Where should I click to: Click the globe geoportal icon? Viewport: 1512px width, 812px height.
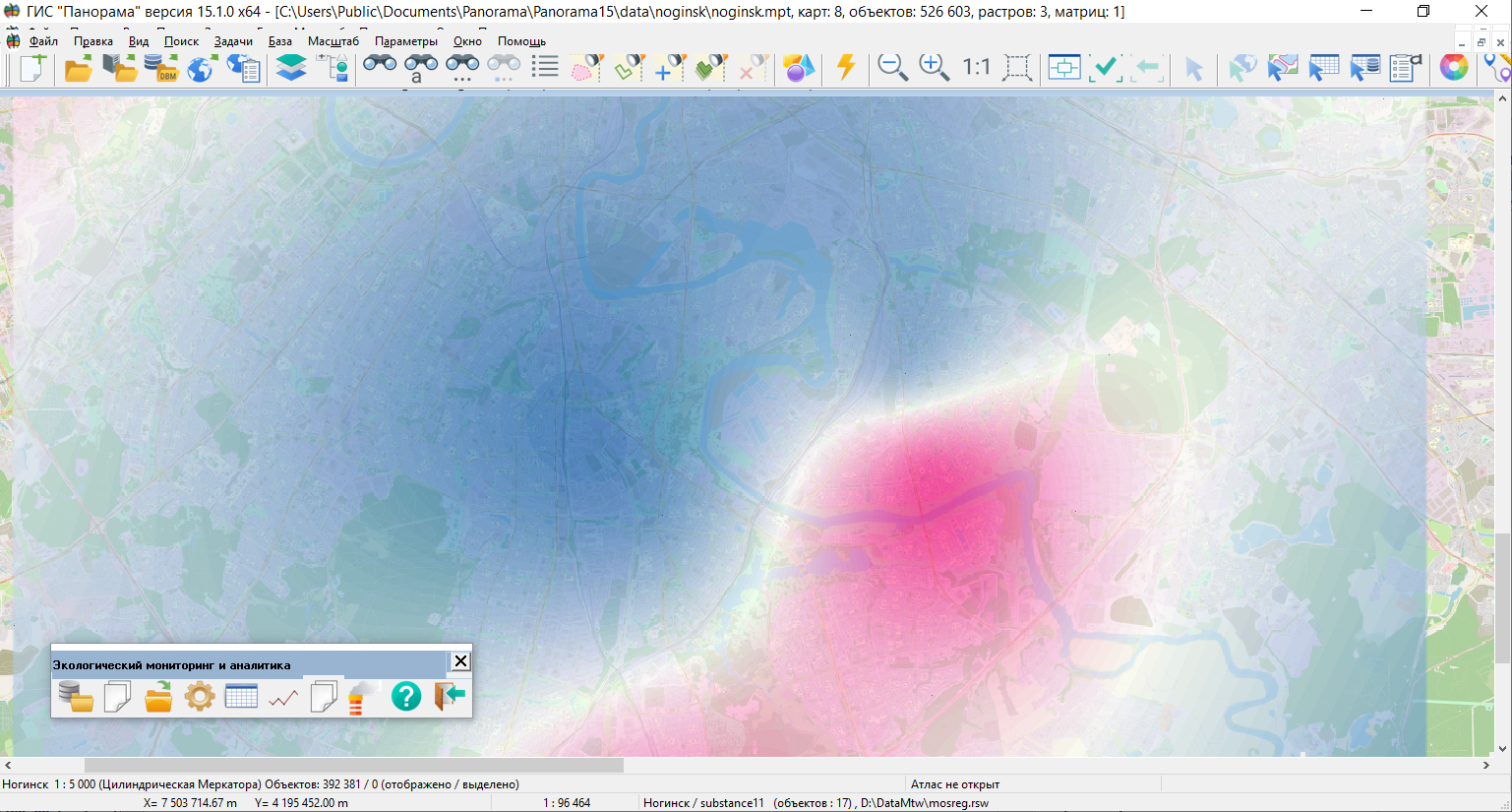(201, 68)
